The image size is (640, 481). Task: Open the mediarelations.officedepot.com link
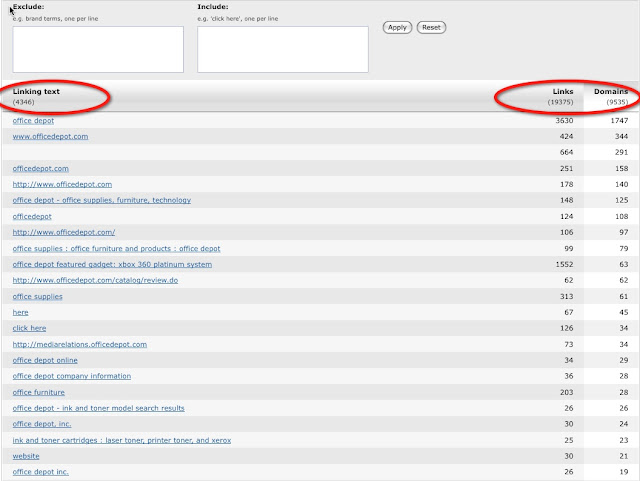pos(80,345)
